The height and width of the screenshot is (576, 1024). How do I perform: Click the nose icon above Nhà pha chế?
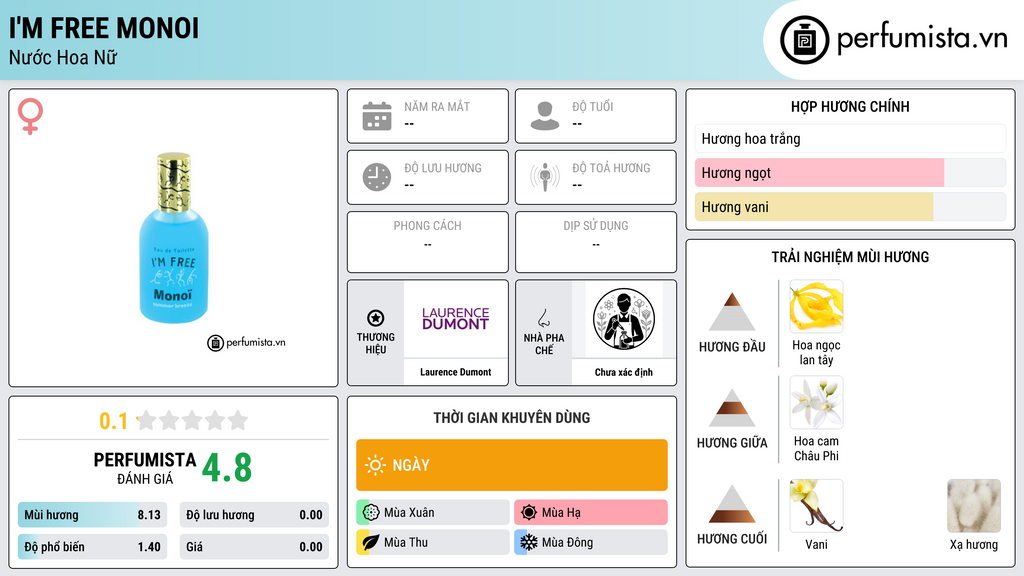point(543,318)
